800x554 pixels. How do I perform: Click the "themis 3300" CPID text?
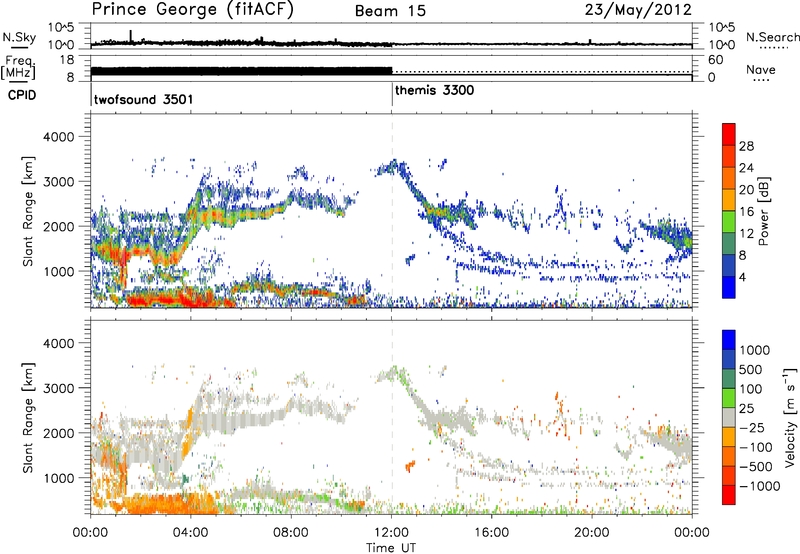[434, 91]
